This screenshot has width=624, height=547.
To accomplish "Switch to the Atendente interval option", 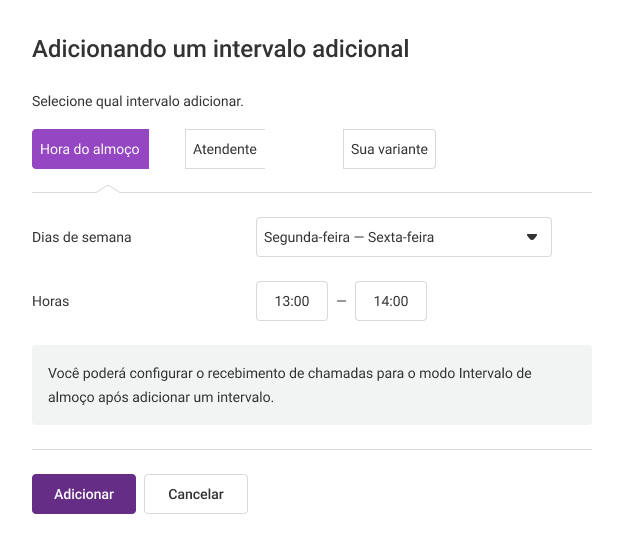I will click(225, 149).
